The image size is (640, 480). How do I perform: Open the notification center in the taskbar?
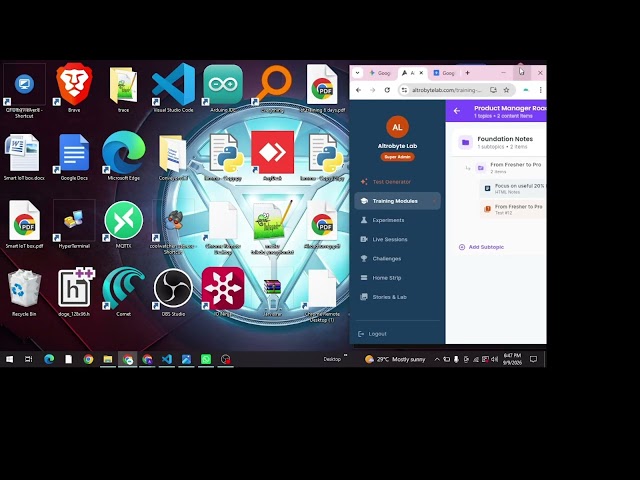tap(533, 359)
